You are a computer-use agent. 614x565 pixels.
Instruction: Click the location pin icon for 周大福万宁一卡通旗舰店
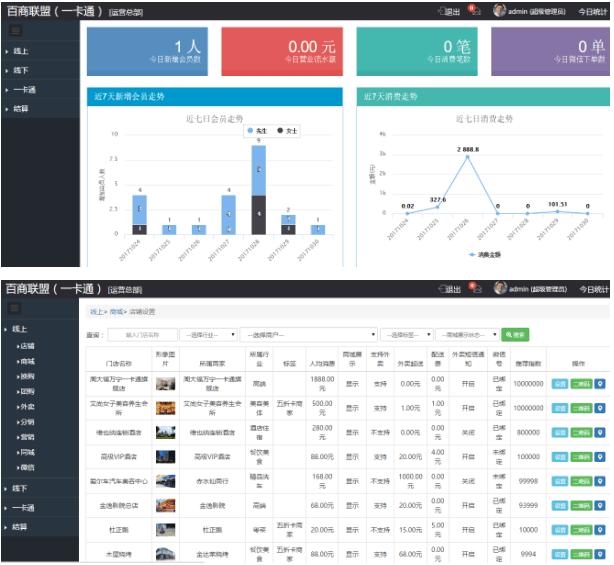click(600, 383)
